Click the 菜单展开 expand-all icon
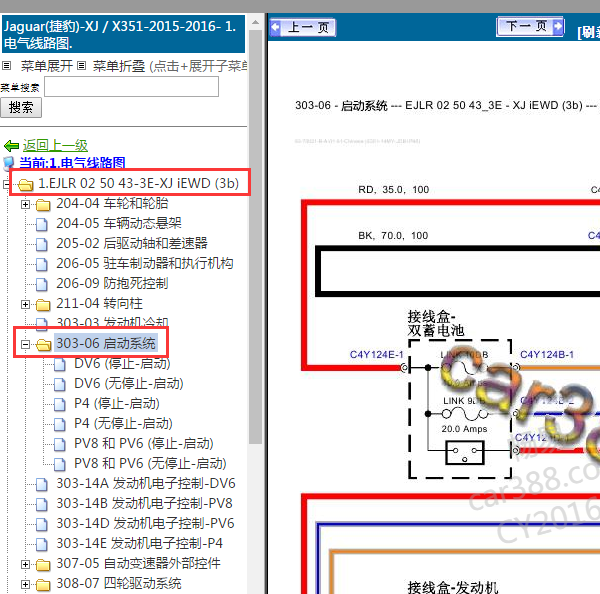This screenshot has height=594, width=600. coord(7,66)
